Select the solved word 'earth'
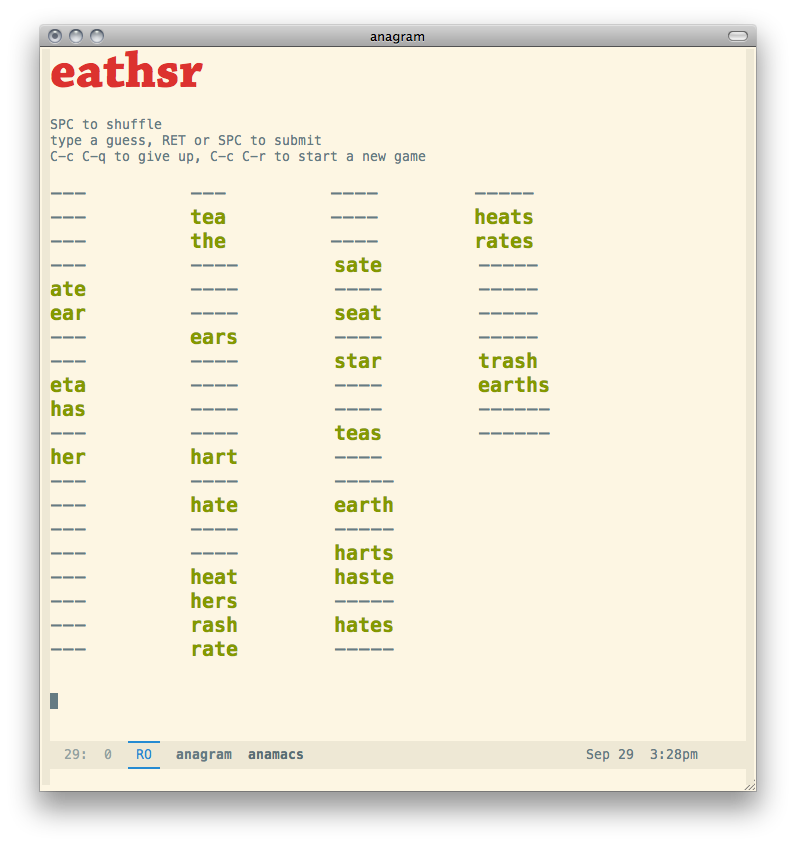Screen dimensions: 796x846 364,505
